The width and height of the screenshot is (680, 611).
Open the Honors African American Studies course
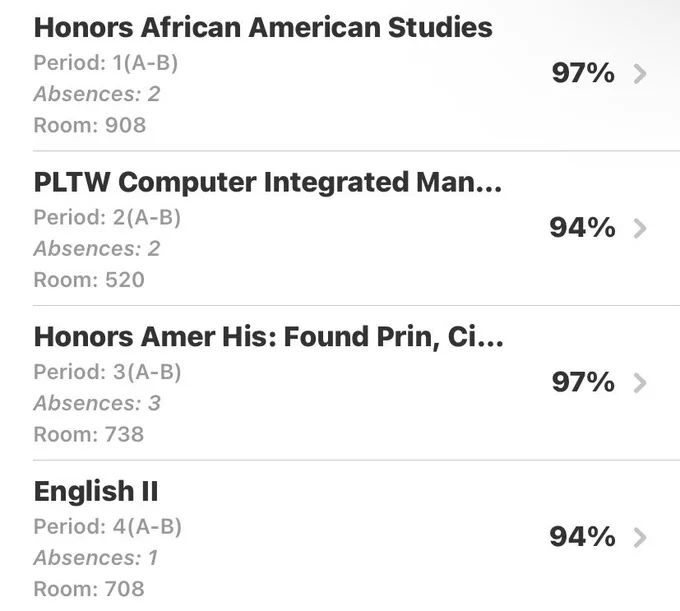coord(263,27)
